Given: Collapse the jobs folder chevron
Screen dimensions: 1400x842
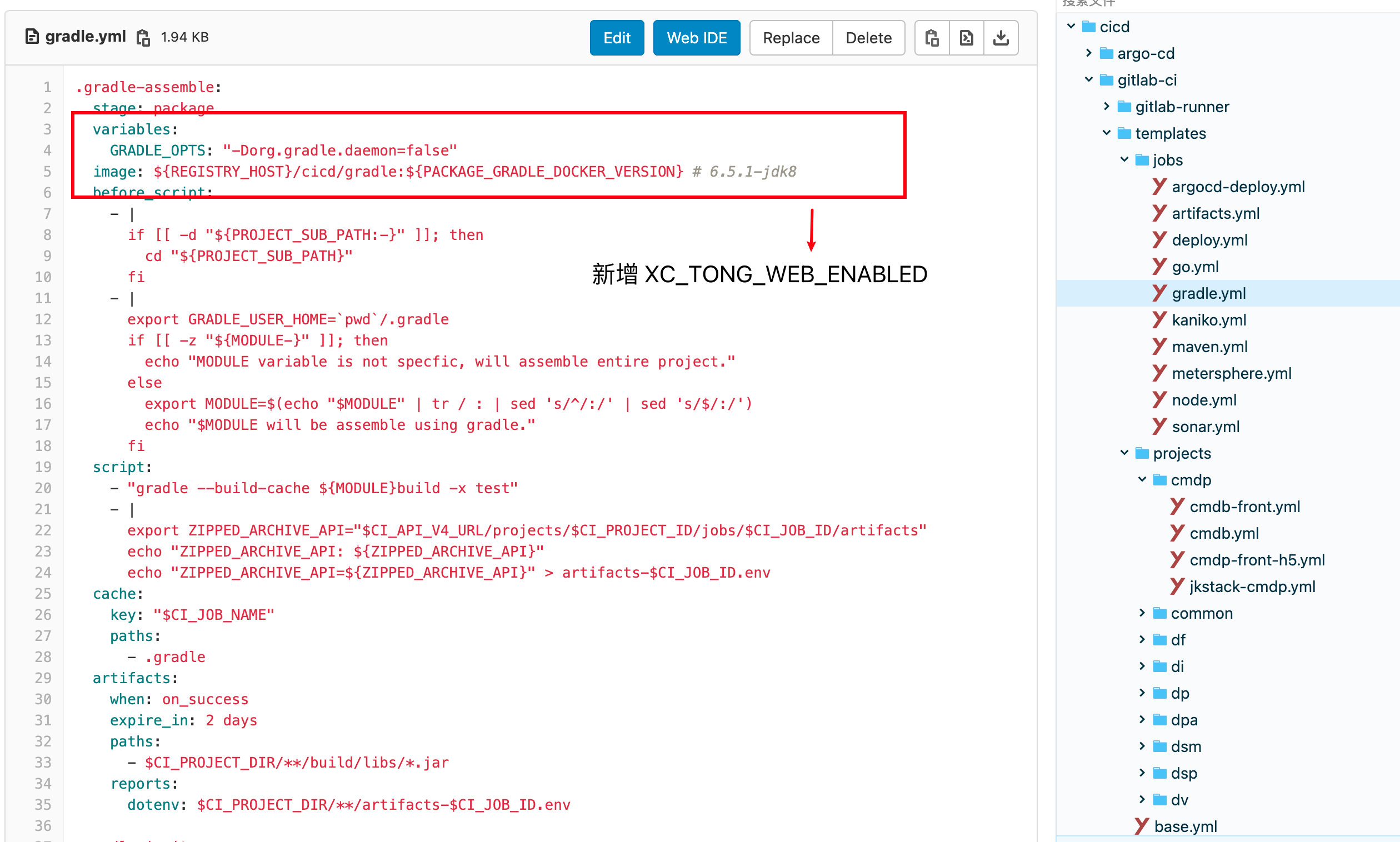Looking at the screenshot, I should click(x=1124, y=159).
